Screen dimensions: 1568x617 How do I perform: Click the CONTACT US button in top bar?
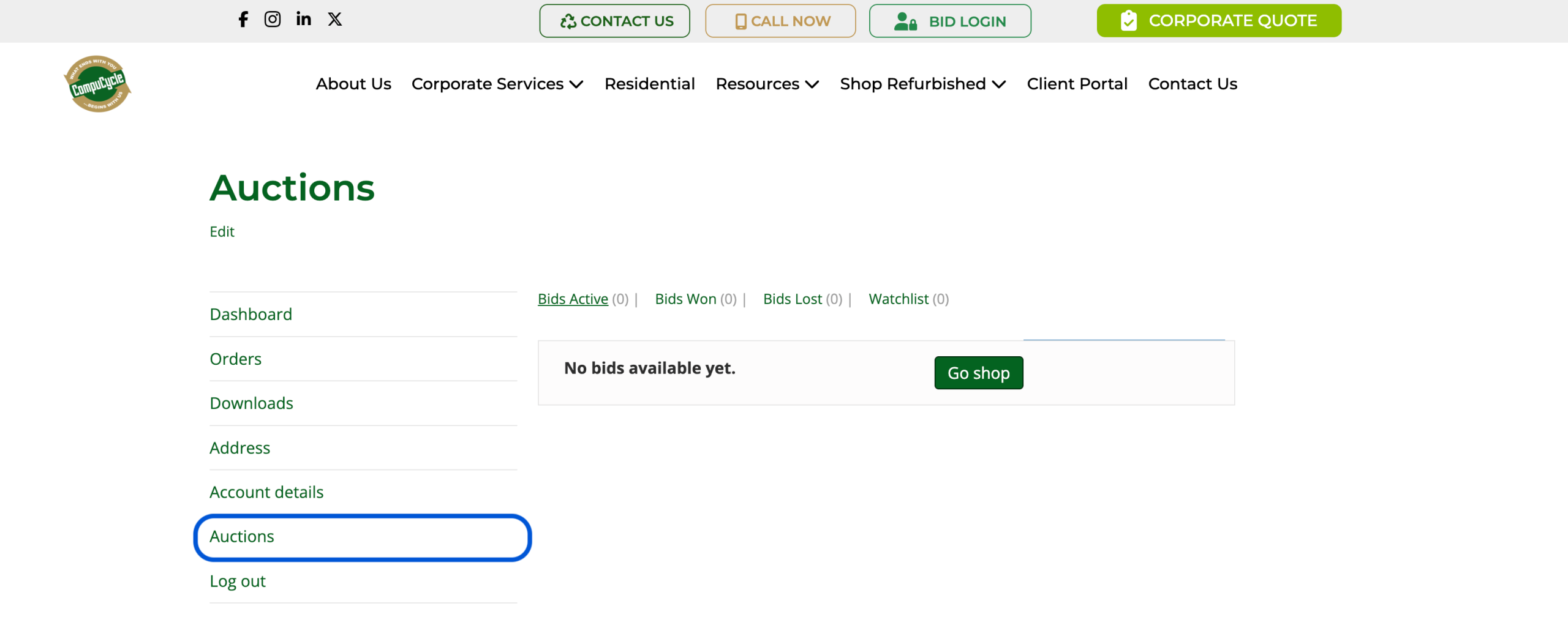pyautogui.click(x=614, y=21)
